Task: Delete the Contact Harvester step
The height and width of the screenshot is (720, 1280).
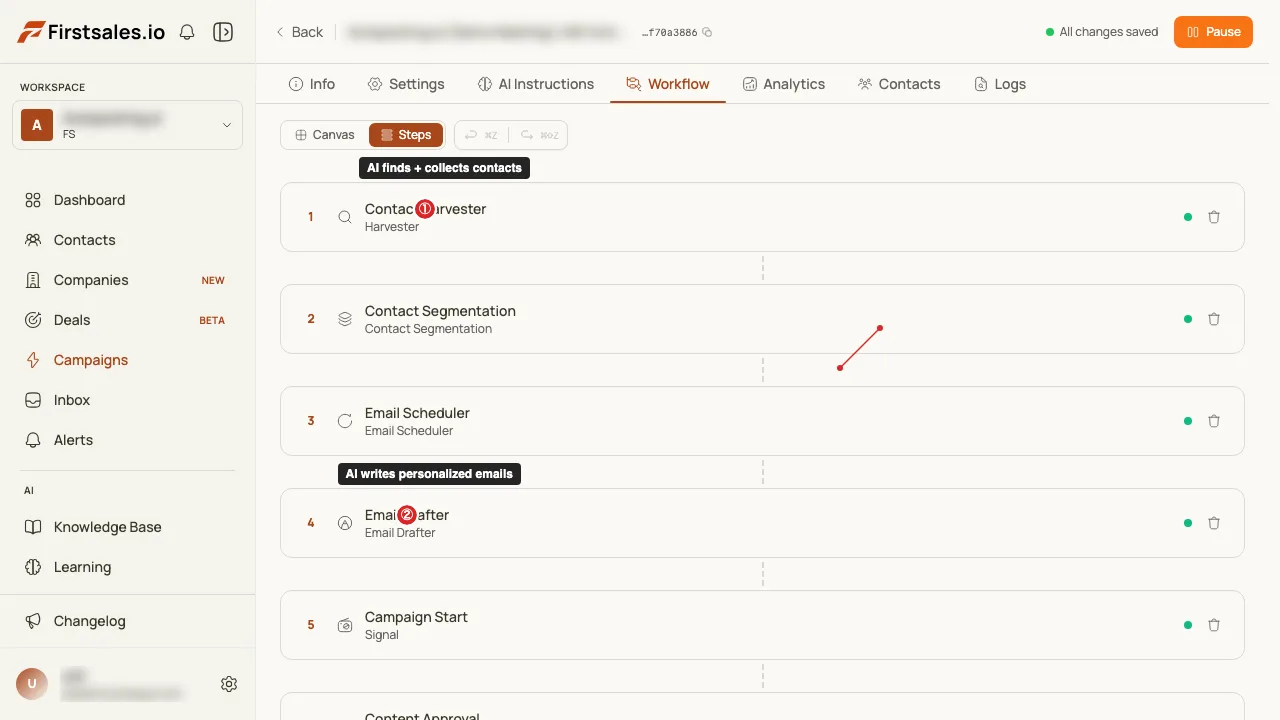Action: pos(1214,217)
